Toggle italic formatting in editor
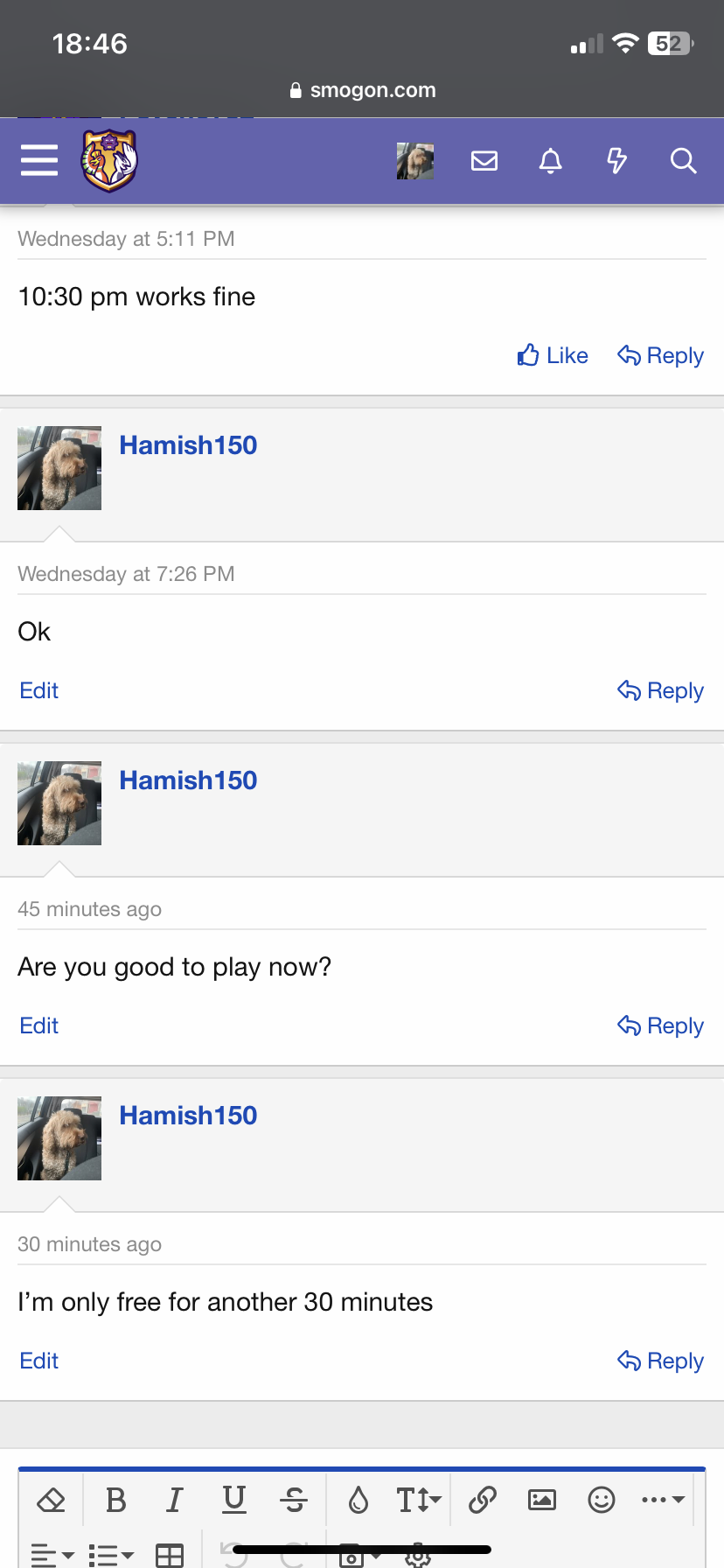This screenshot has height=1568, width=724. click(x=175, y=1501)
